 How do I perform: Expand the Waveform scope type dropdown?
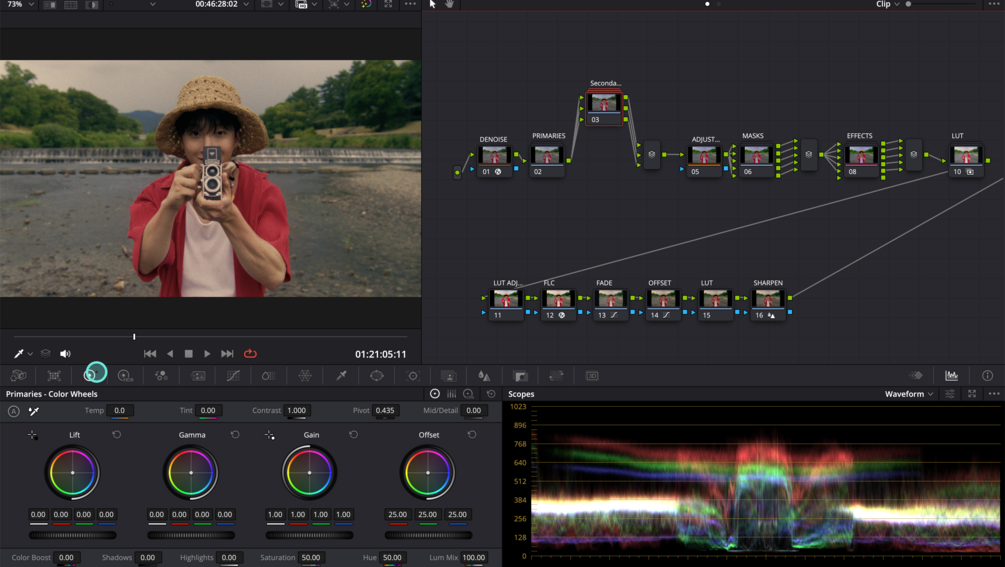(x=909, y=394)
